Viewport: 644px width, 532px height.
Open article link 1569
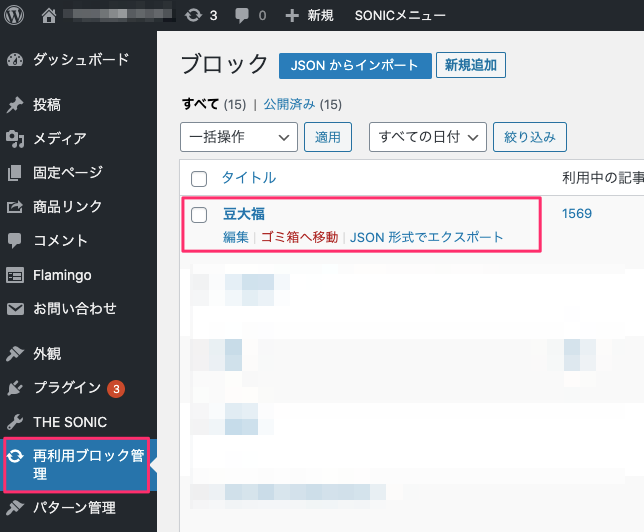tap(577, 214)
